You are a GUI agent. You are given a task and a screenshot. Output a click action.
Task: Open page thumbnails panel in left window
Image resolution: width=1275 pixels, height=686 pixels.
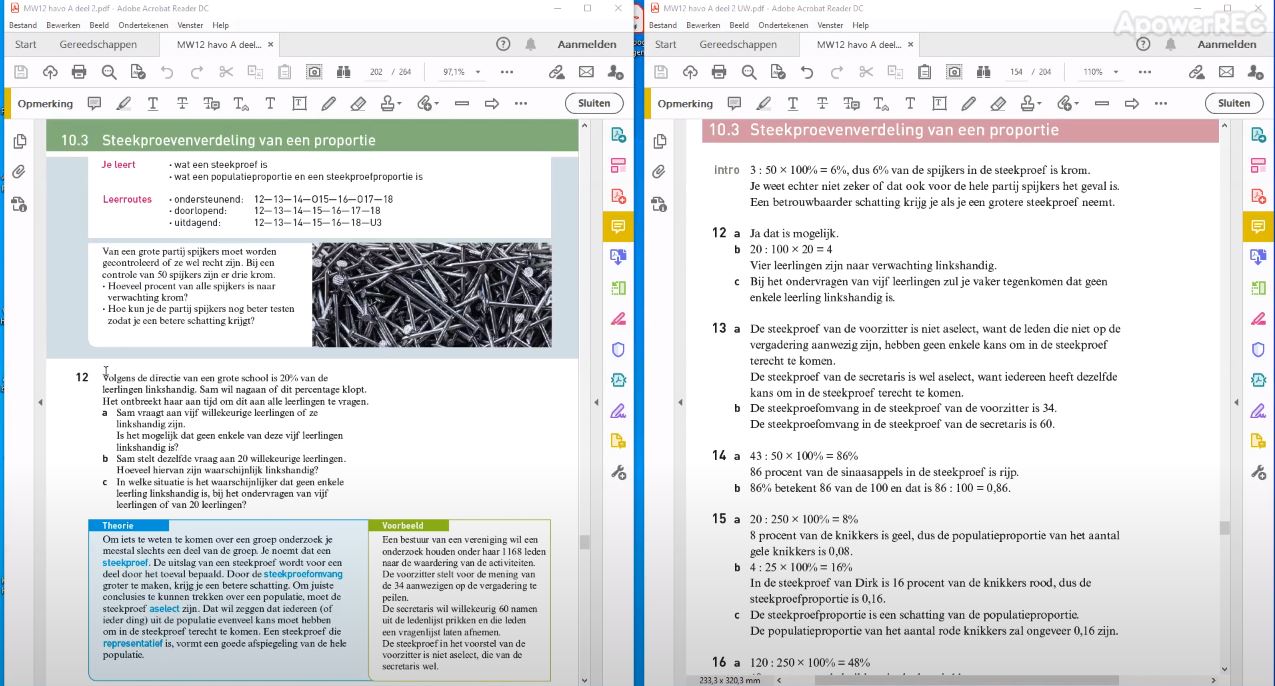(19, 141)
